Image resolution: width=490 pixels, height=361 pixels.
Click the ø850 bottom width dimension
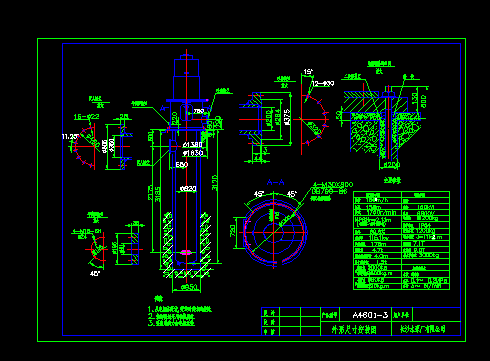[x=189, y=287]
